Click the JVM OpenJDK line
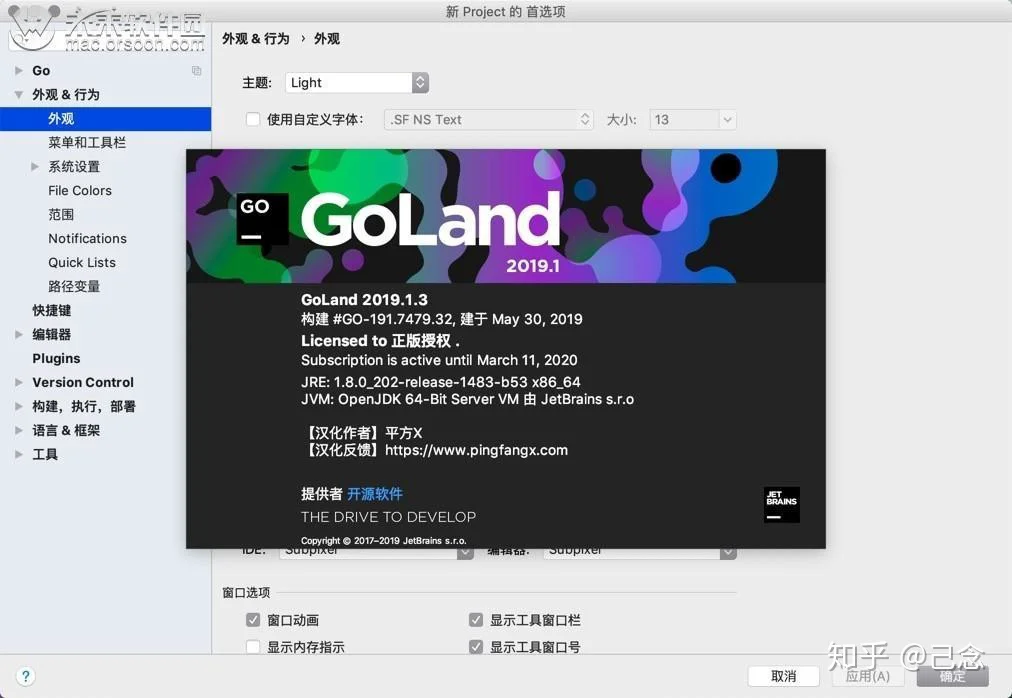Viewport: 1012px width, 698px height. (467, 399)
